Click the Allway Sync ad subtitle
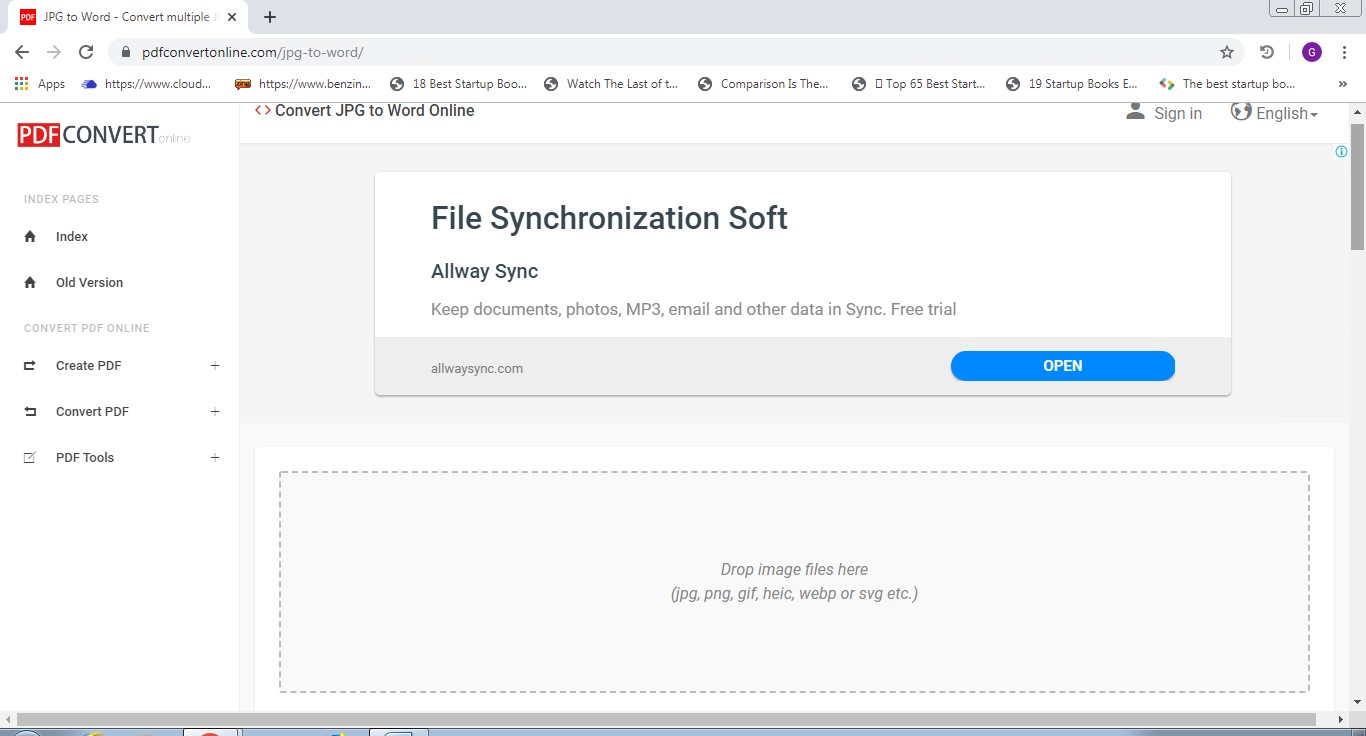This screenshot has height=736, width=1366. 484,271
